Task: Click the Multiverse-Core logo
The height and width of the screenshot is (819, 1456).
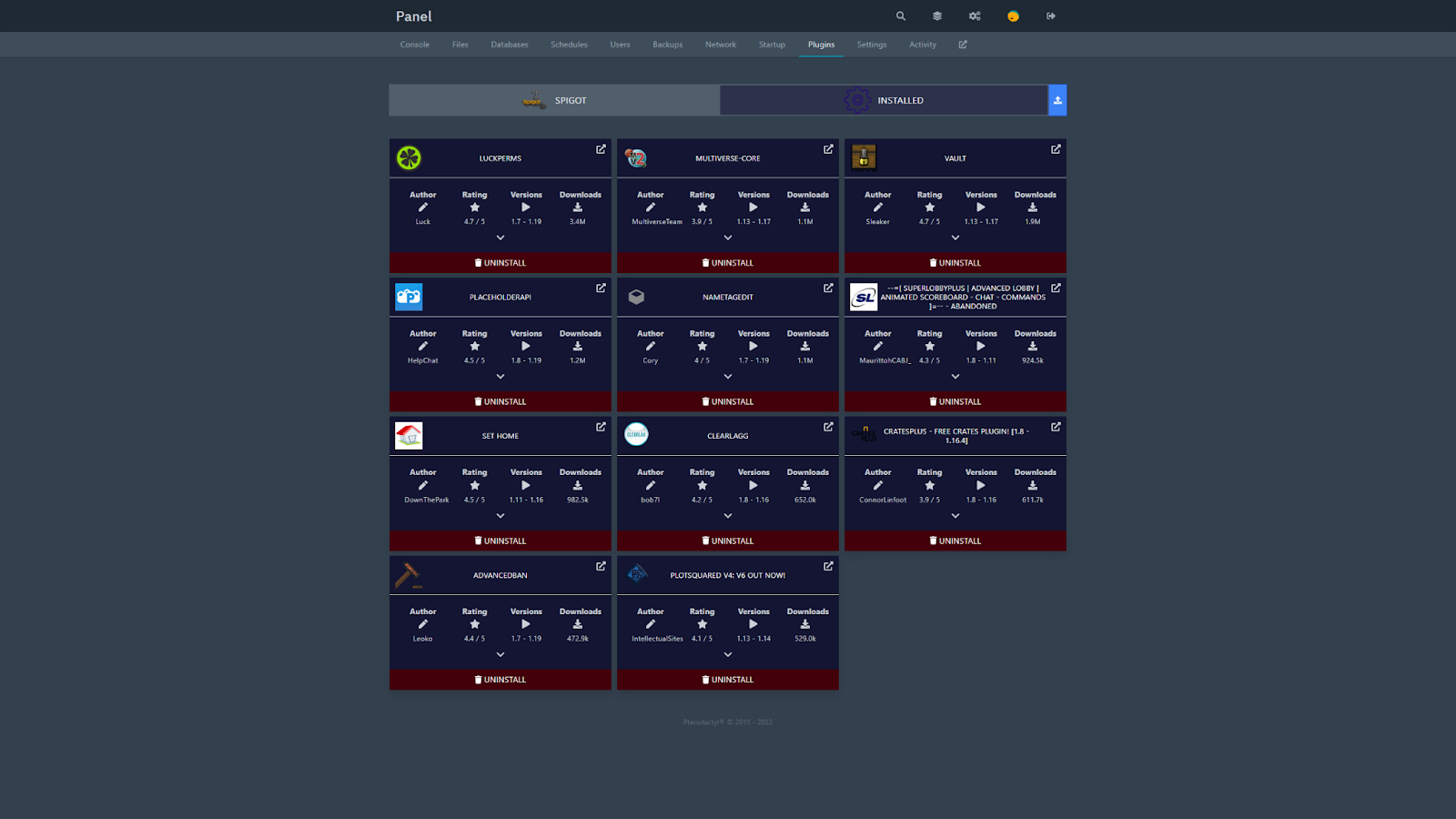Action: click(636, 158)
